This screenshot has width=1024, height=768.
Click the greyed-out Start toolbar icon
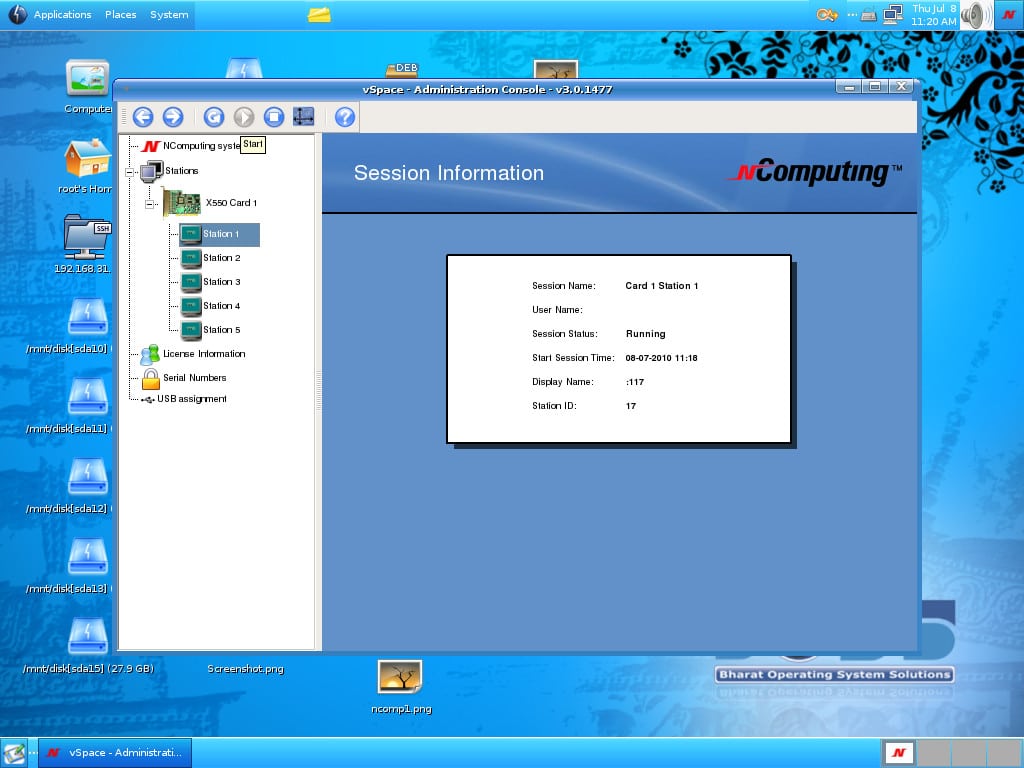click(244, 117)
